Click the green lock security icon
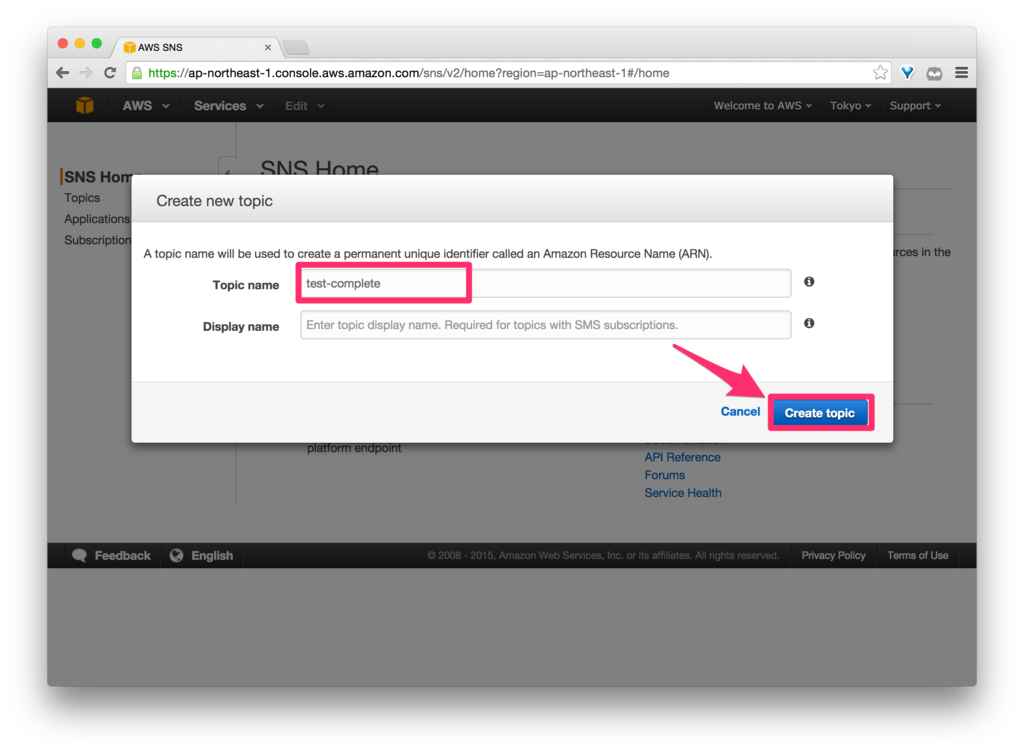This screenshot has width=1024, height=754. [137, 73]
